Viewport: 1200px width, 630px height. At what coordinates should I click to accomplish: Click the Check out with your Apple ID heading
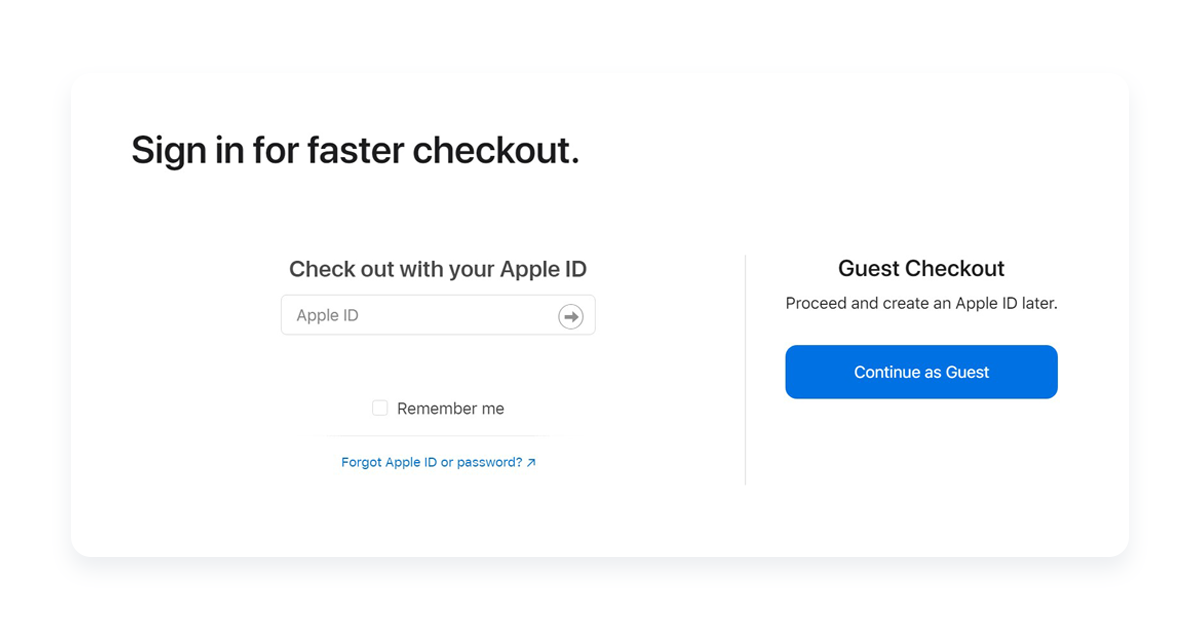click(x=438, y=269)
